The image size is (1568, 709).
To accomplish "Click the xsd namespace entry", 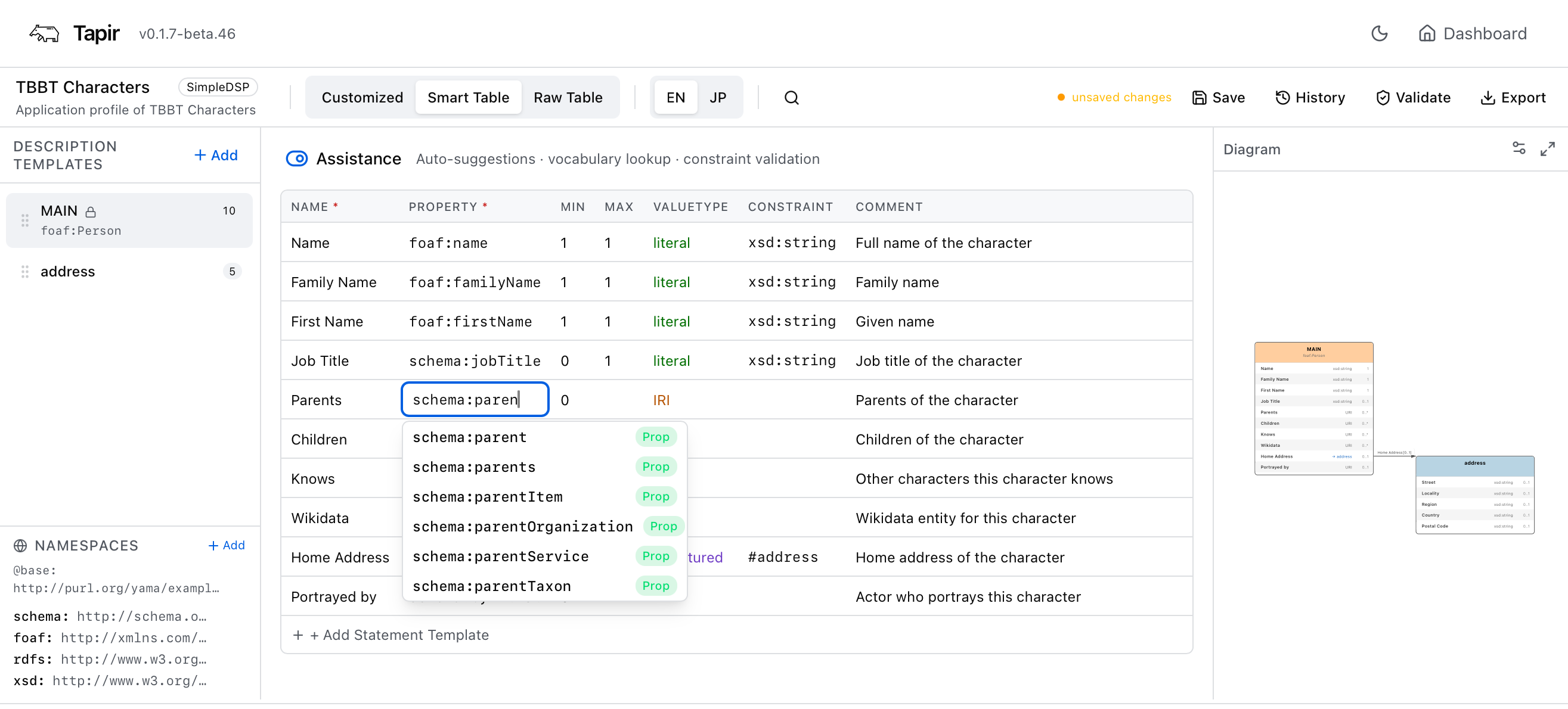I will tap(110, 680).
